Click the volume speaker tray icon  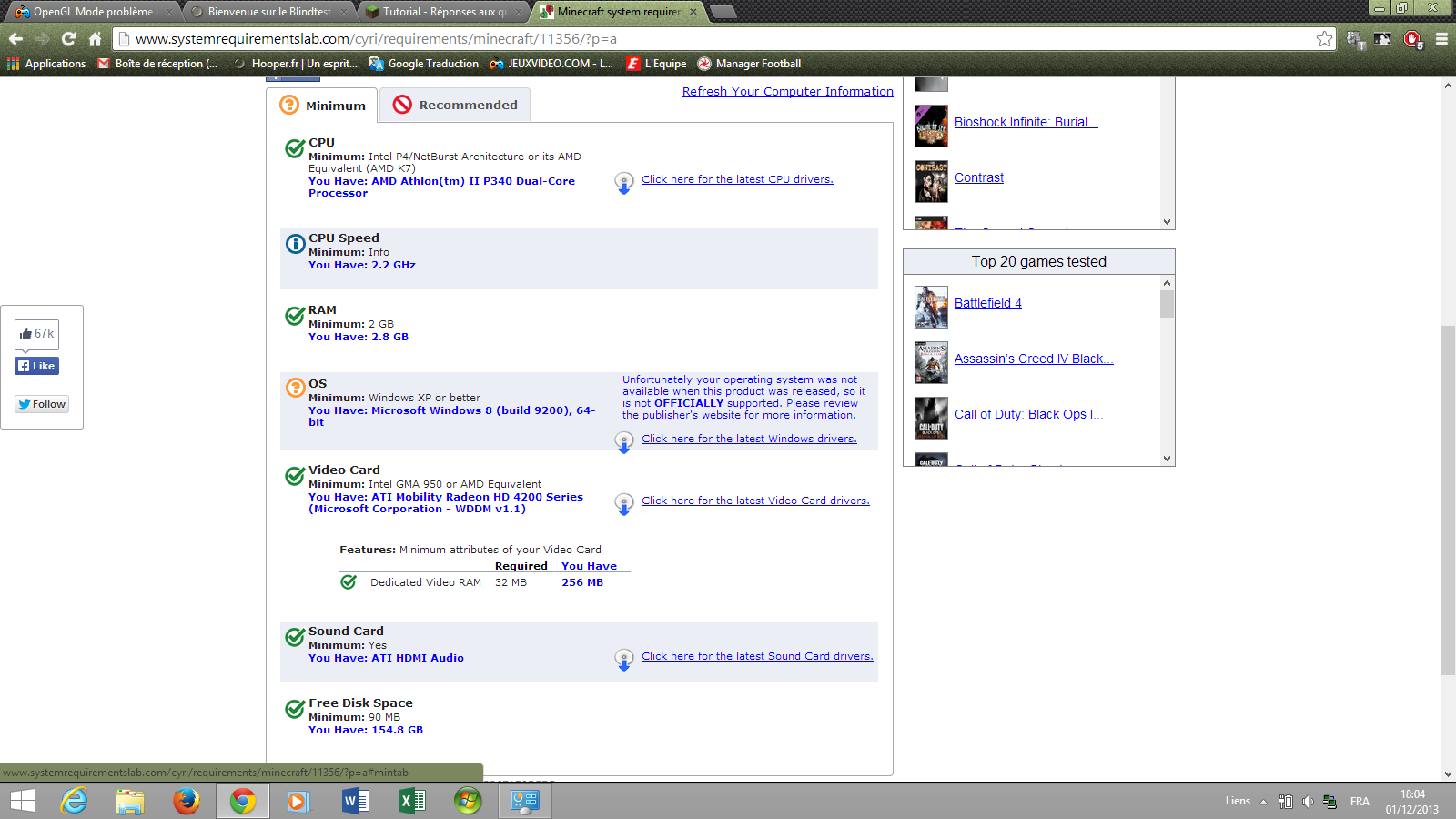click(x=1308, y=802)
